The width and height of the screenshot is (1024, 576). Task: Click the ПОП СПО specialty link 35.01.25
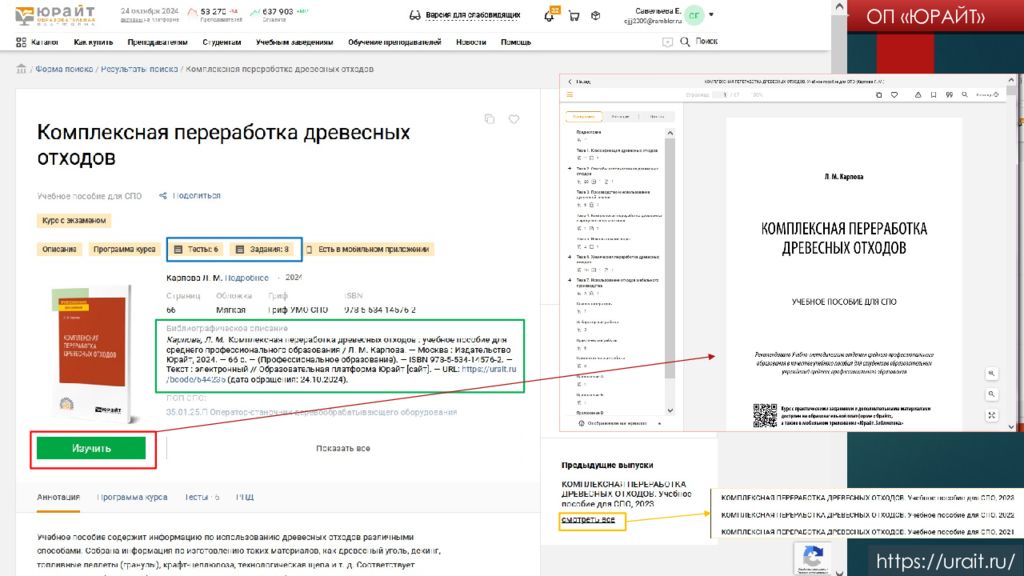coord(312,412)
